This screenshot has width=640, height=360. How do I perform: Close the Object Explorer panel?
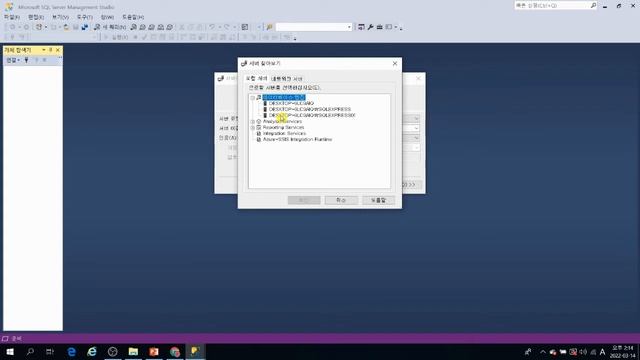[58, 50]
